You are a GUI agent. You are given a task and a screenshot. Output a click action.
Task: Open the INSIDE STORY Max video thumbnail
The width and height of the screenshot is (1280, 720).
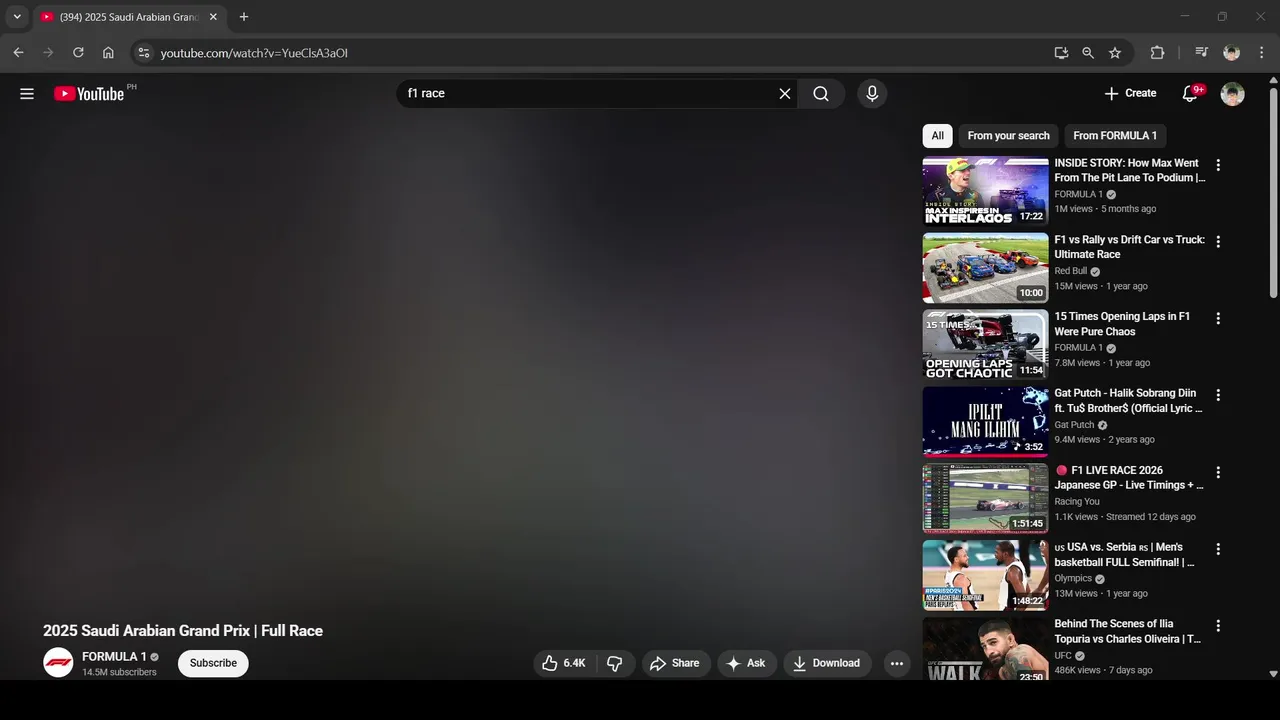coord(985,191)
